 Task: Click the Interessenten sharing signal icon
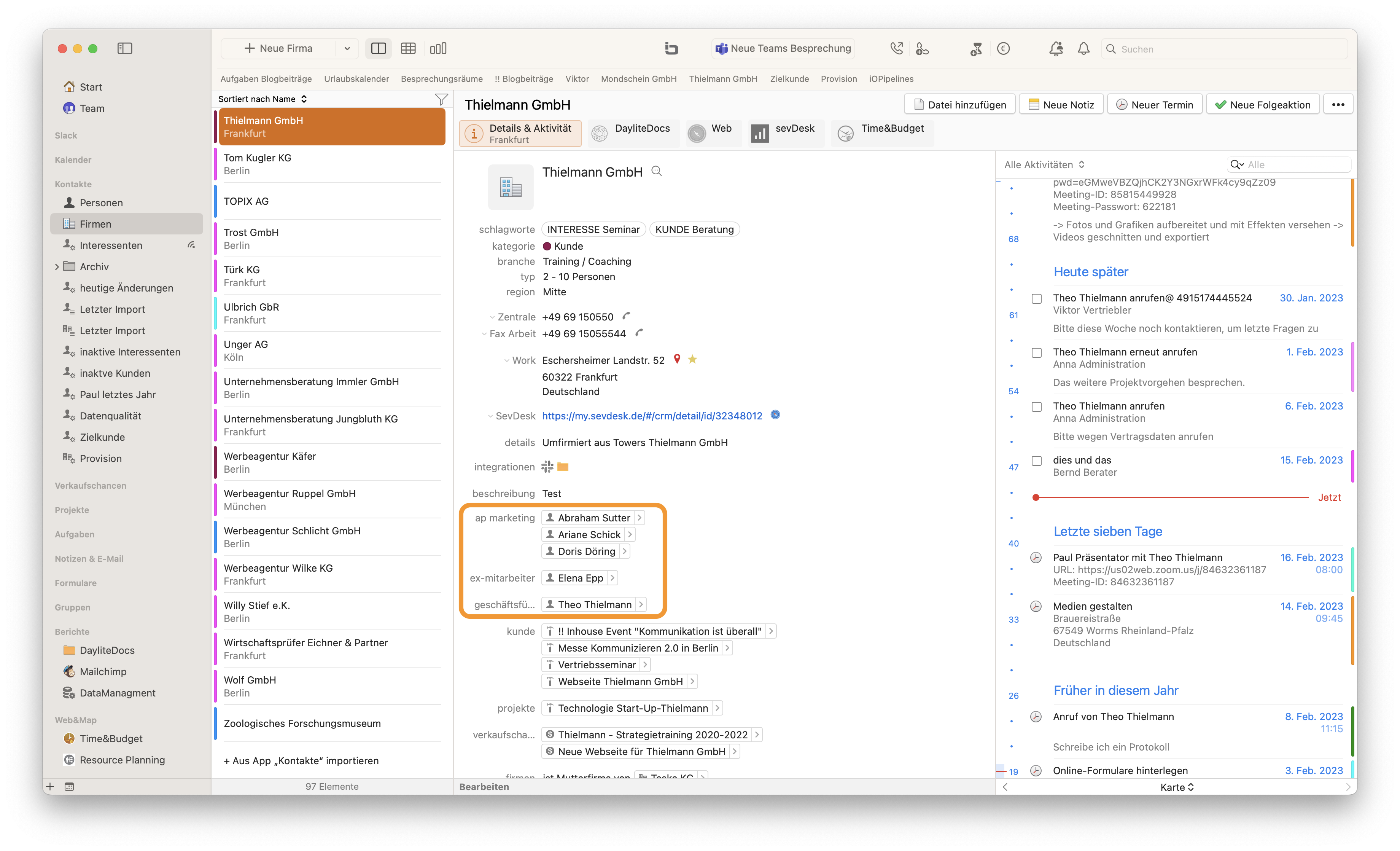[x=191, y=245]
